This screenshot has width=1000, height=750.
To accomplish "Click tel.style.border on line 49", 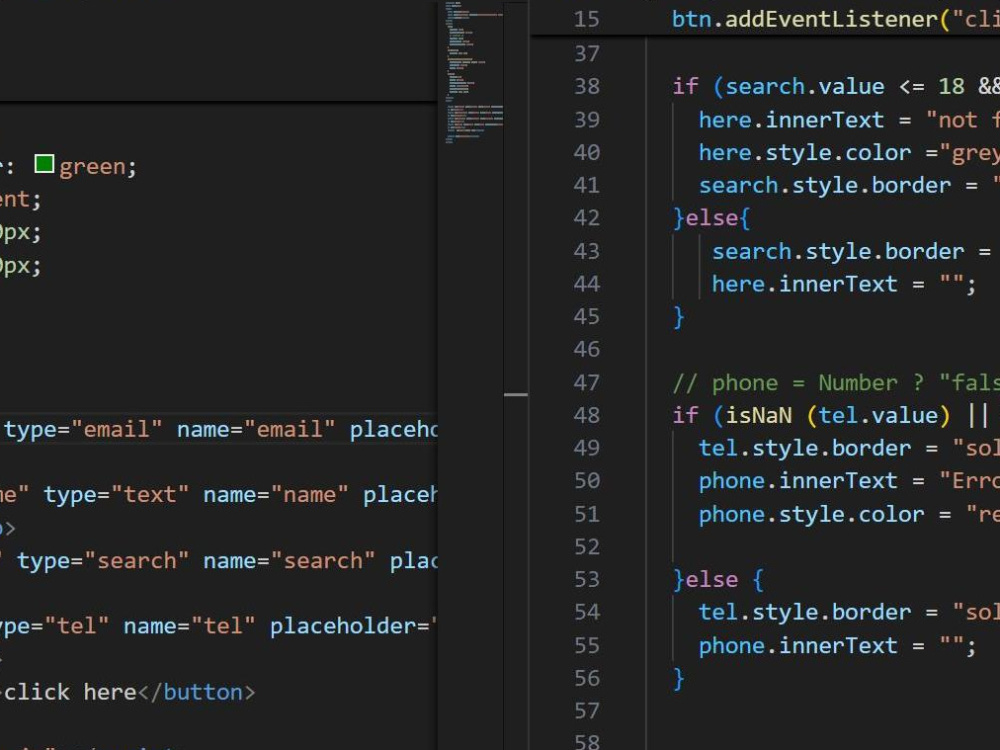I will (805, 448).
